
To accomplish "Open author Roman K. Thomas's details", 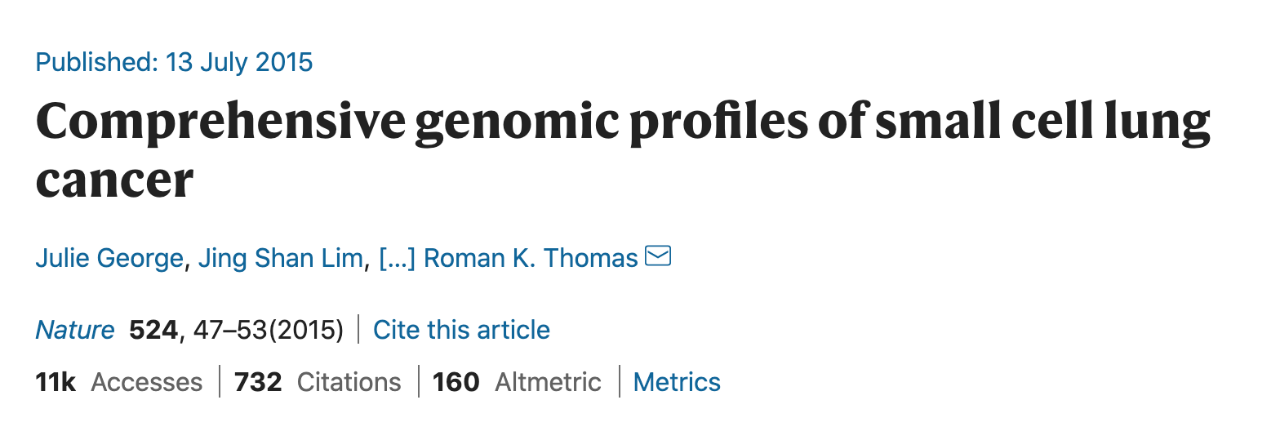I will point(531,259).
